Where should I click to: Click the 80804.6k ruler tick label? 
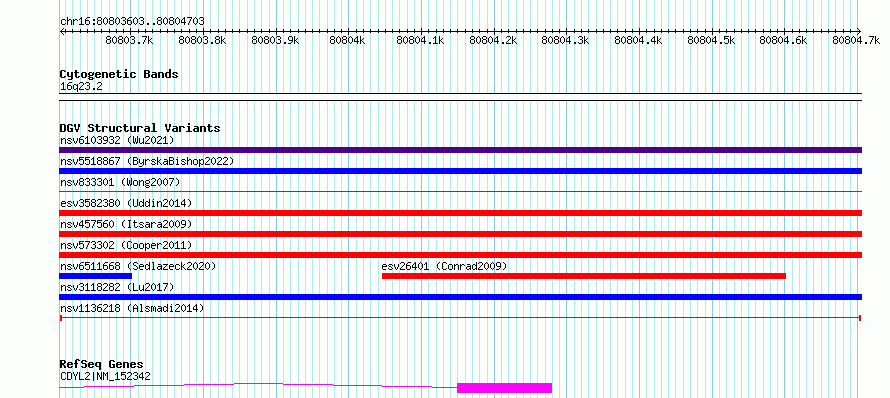pos(783,40)
